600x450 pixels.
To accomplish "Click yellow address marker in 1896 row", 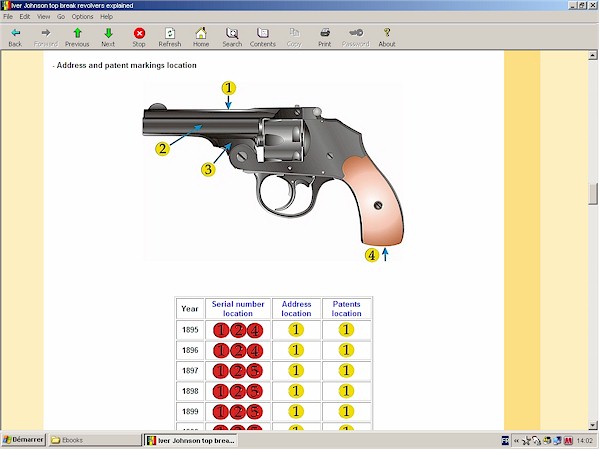I will [x=296, y=350].
